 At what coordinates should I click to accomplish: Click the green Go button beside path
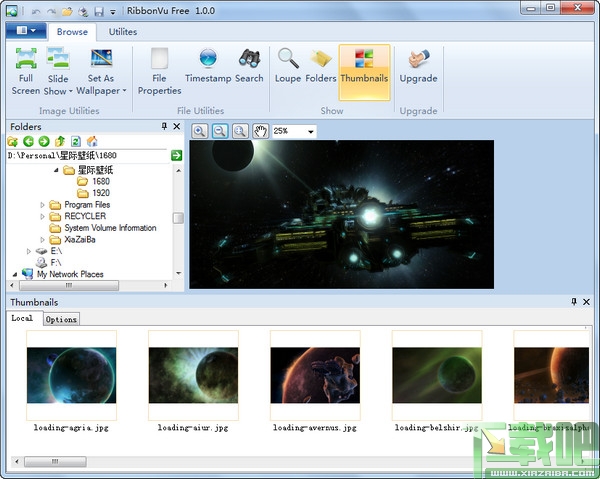(x=176, y=155)
